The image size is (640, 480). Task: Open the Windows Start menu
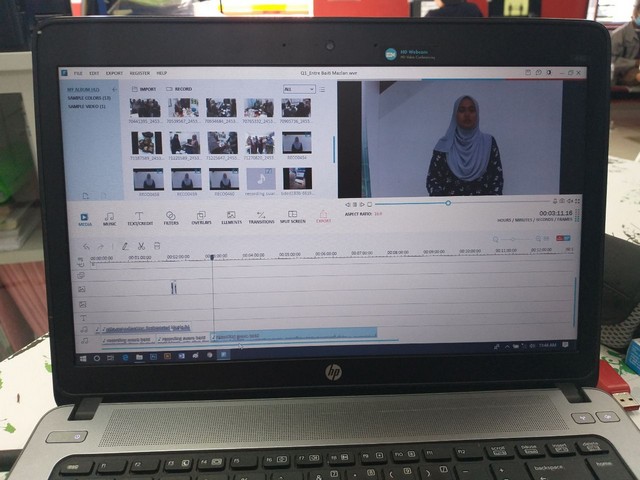(x=84, y=356)
